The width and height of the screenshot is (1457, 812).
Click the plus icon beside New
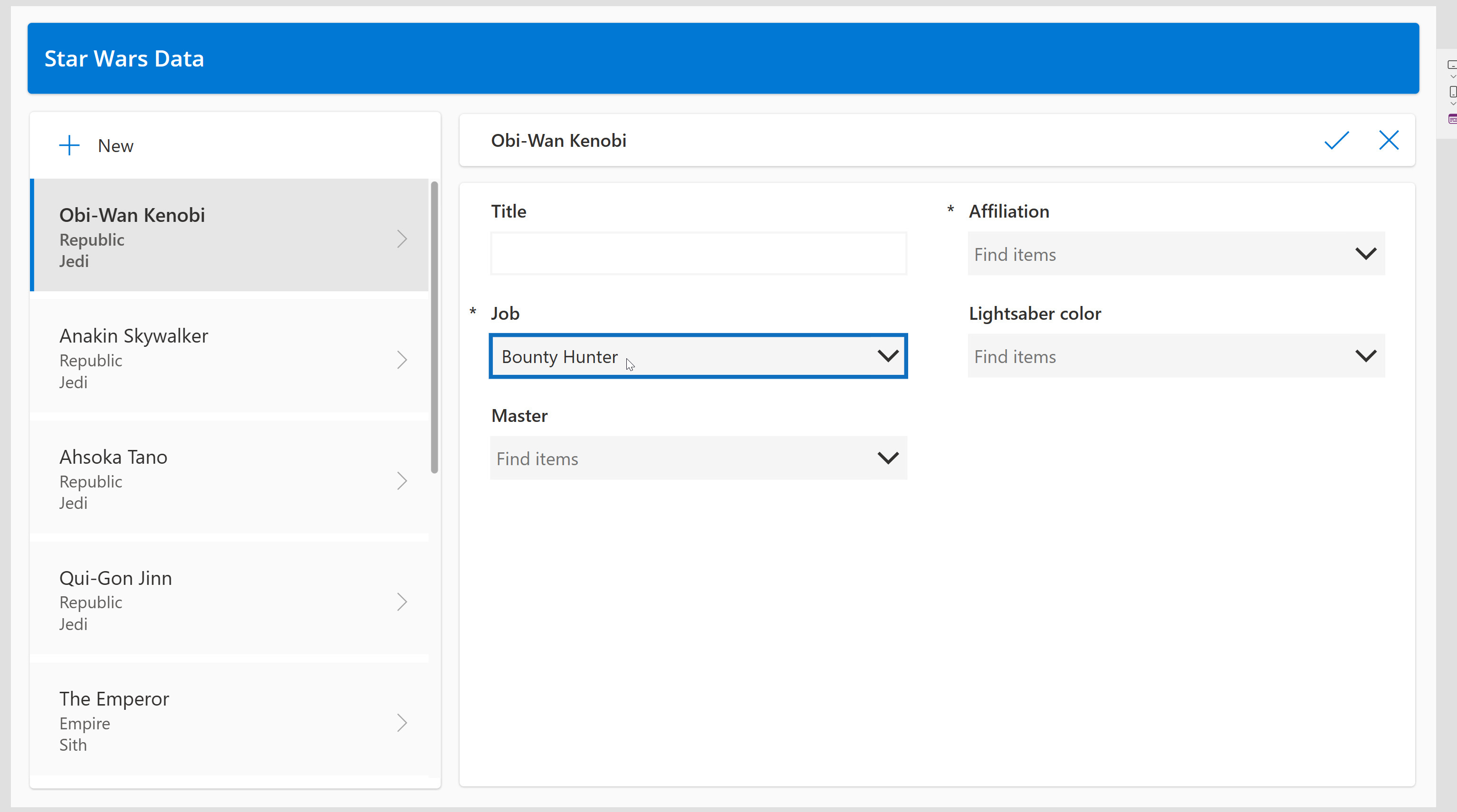69,145
